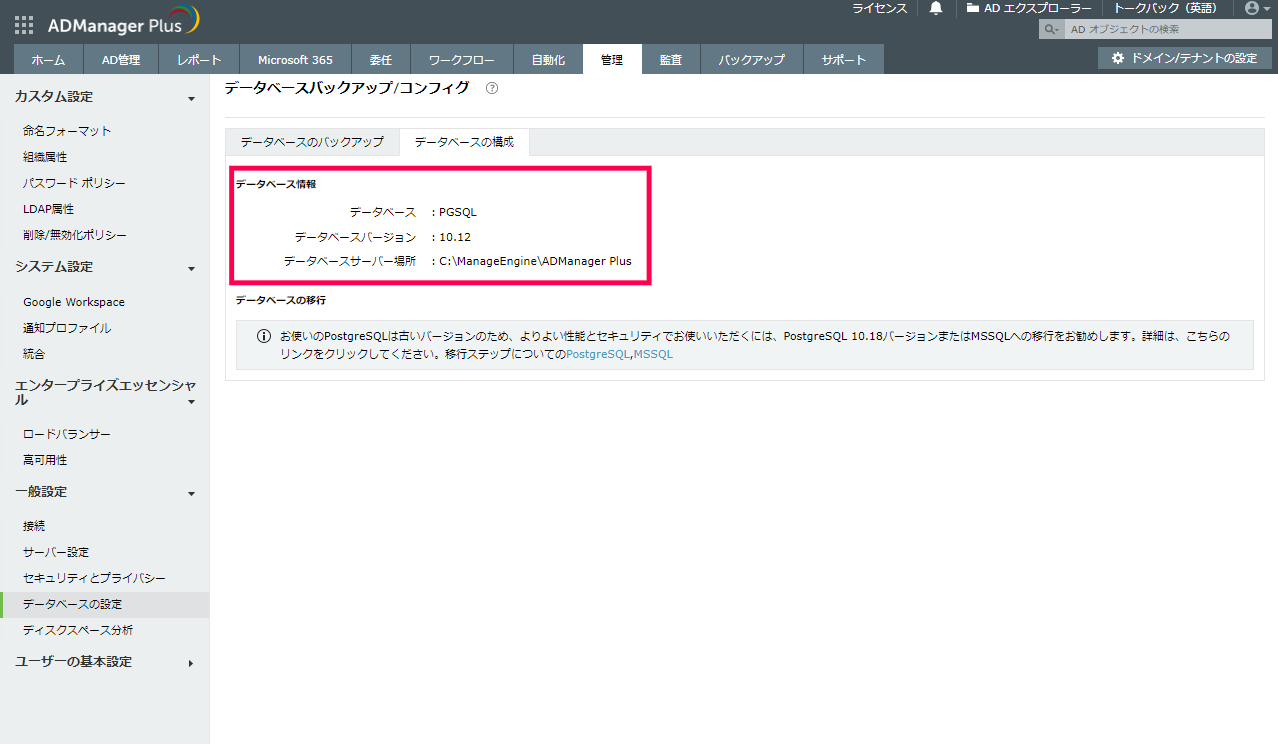
Task: Open サーバー設定
Action: 56,552
